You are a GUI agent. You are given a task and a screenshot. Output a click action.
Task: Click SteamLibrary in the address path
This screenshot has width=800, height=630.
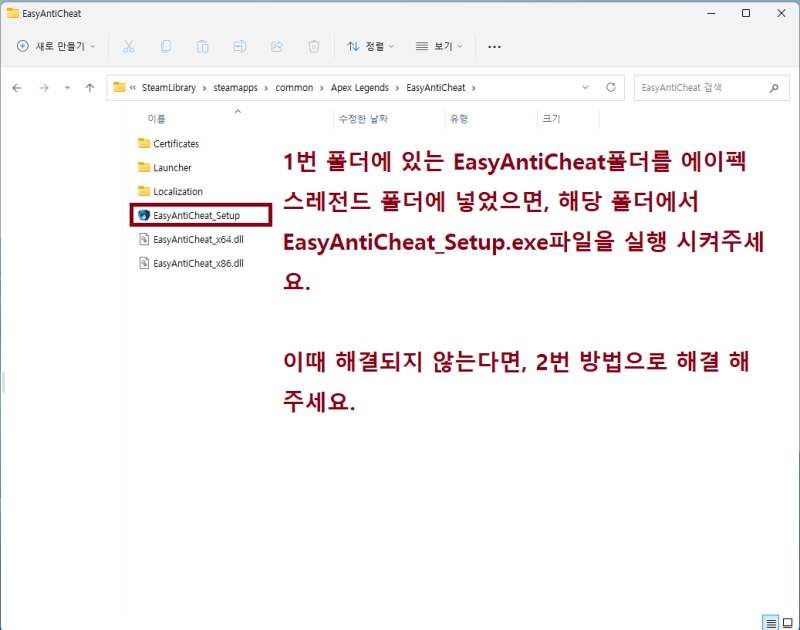tap(169, 88)
